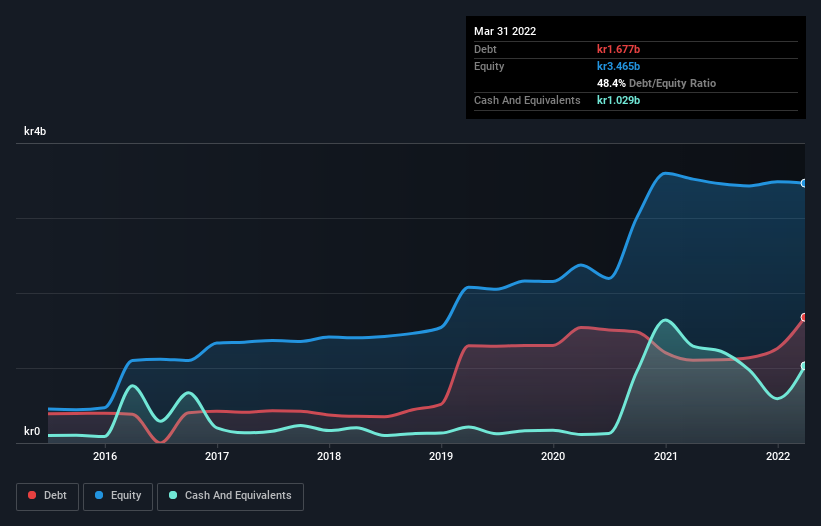Click the 2017 x-axis label
The height and width of the screenshot is (526, 821).
(x=217, y=456)
